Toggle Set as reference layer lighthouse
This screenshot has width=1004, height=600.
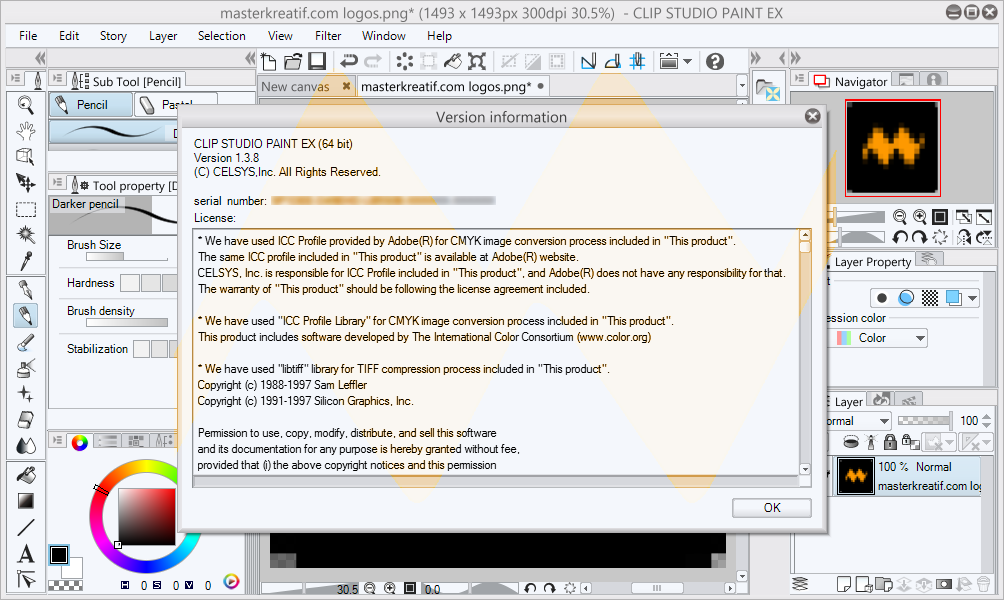pos(870,441)
